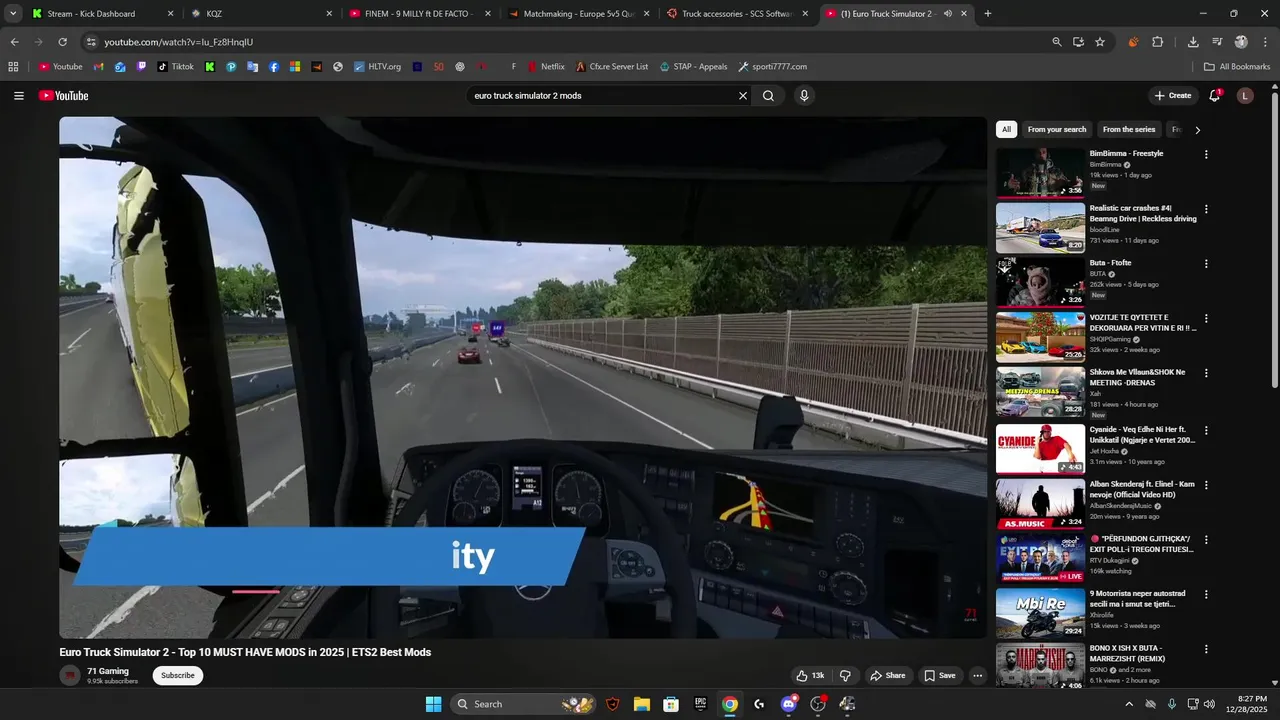The height and width of the screenshot is (720, 1280).
Task: Open the Twitch bookmark icon
Action: point(141,67)
